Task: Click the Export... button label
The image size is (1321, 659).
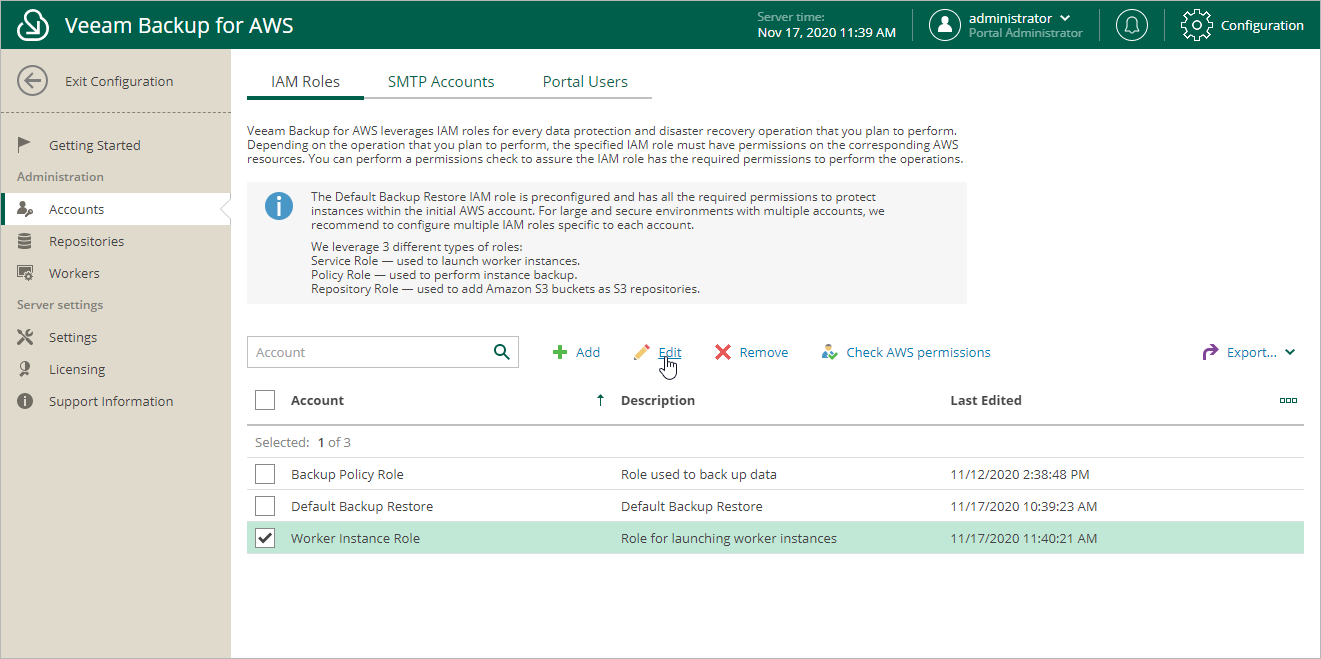Action: pyautogui.click(x=1252, y=352)
